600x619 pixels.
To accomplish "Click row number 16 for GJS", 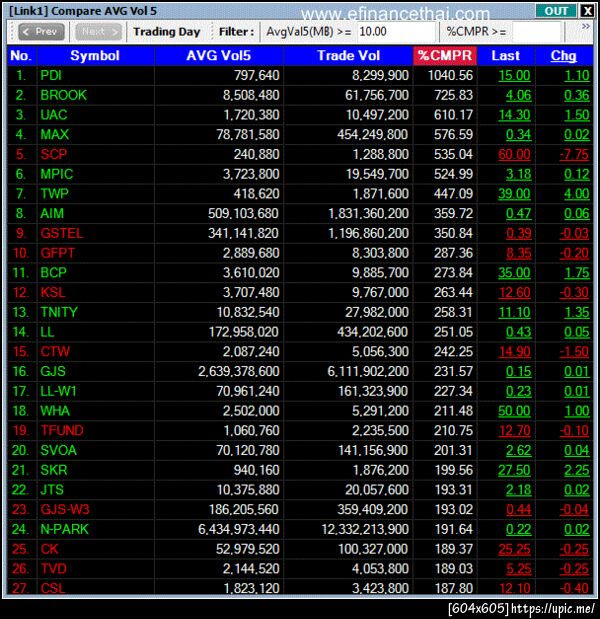I will [20, 371].
